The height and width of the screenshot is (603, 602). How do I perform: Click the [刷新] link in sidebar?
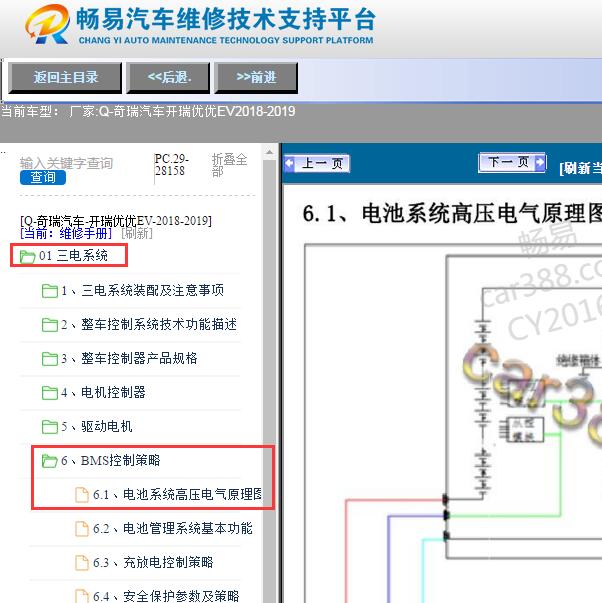(137, 233)
